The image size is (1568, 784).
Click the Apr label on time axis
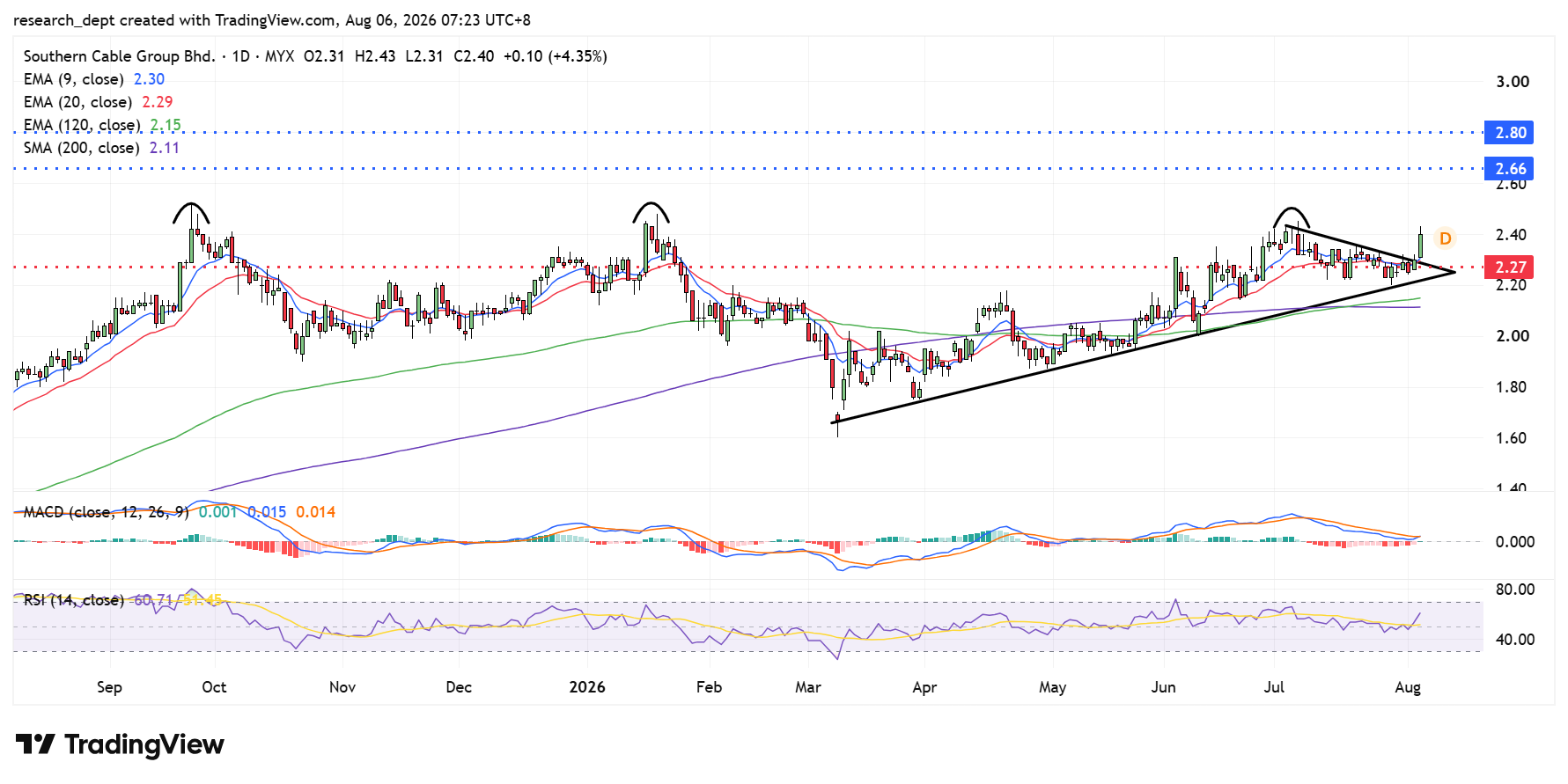tap(924, 687)
